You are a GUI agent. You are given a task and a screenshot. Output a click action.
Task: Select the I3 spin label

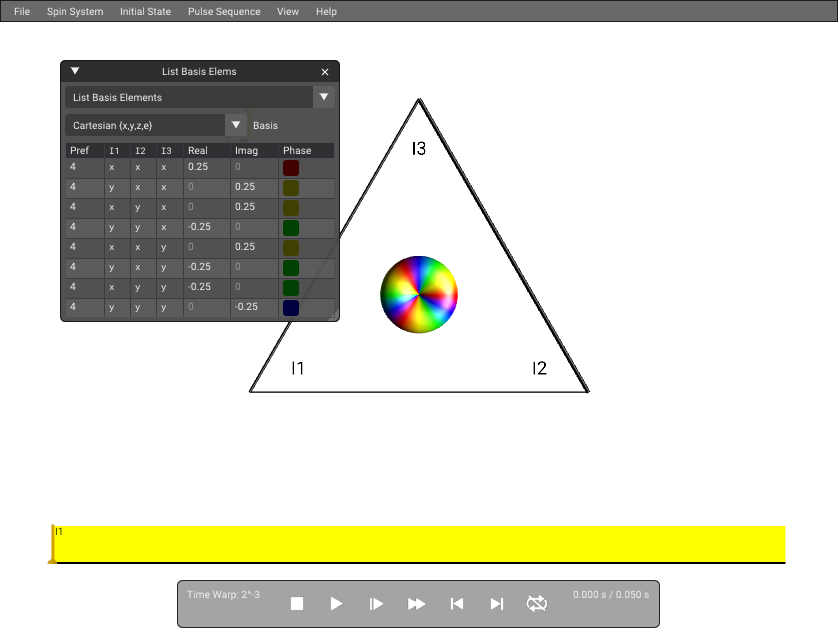click(419, 149)
